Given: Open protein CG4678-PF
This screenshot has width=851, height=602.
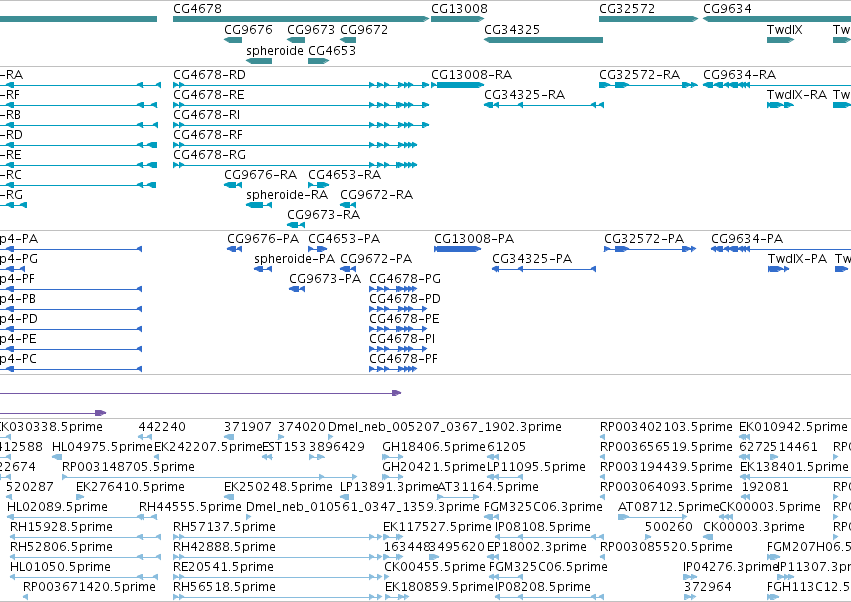Looking at the screenshot, I should click(403, 359).
